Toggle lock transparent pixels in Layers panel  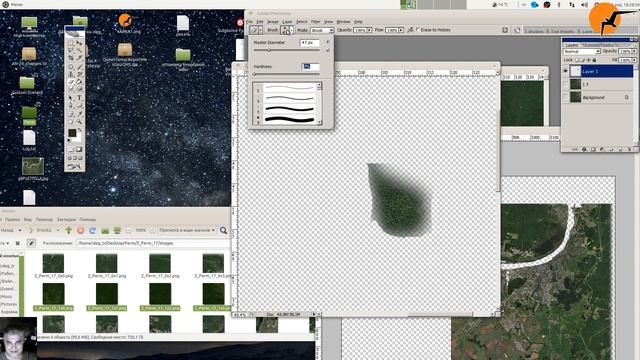[x=577, y=60]
